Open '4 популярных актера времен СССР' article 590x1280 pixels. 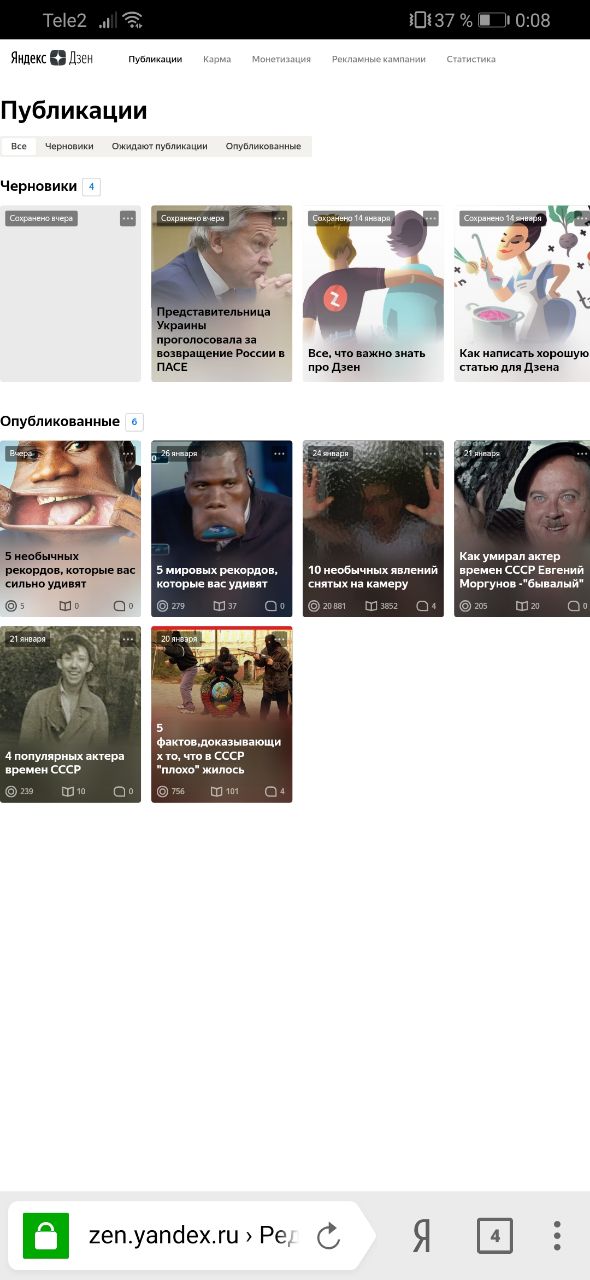(x=70, y=714)
